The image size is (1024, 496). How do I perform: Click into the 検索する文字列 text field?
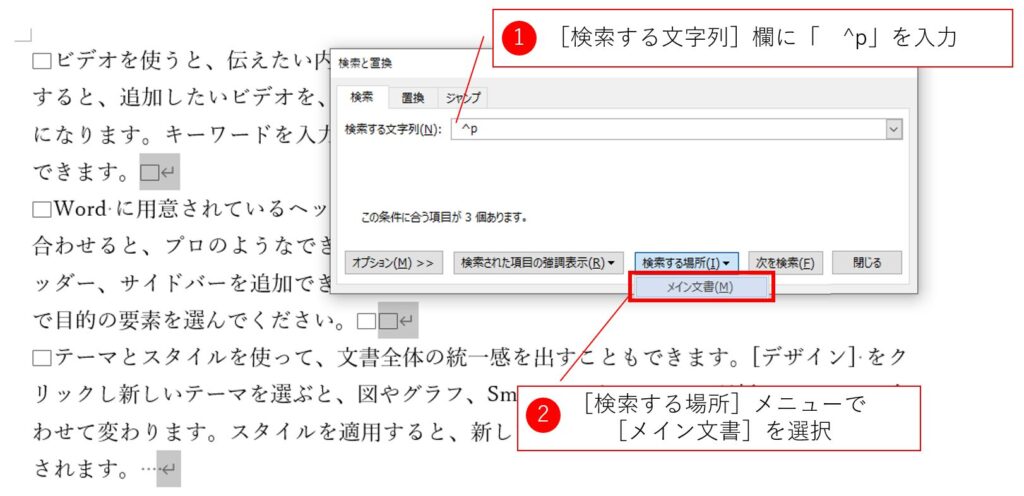point(667,130)
